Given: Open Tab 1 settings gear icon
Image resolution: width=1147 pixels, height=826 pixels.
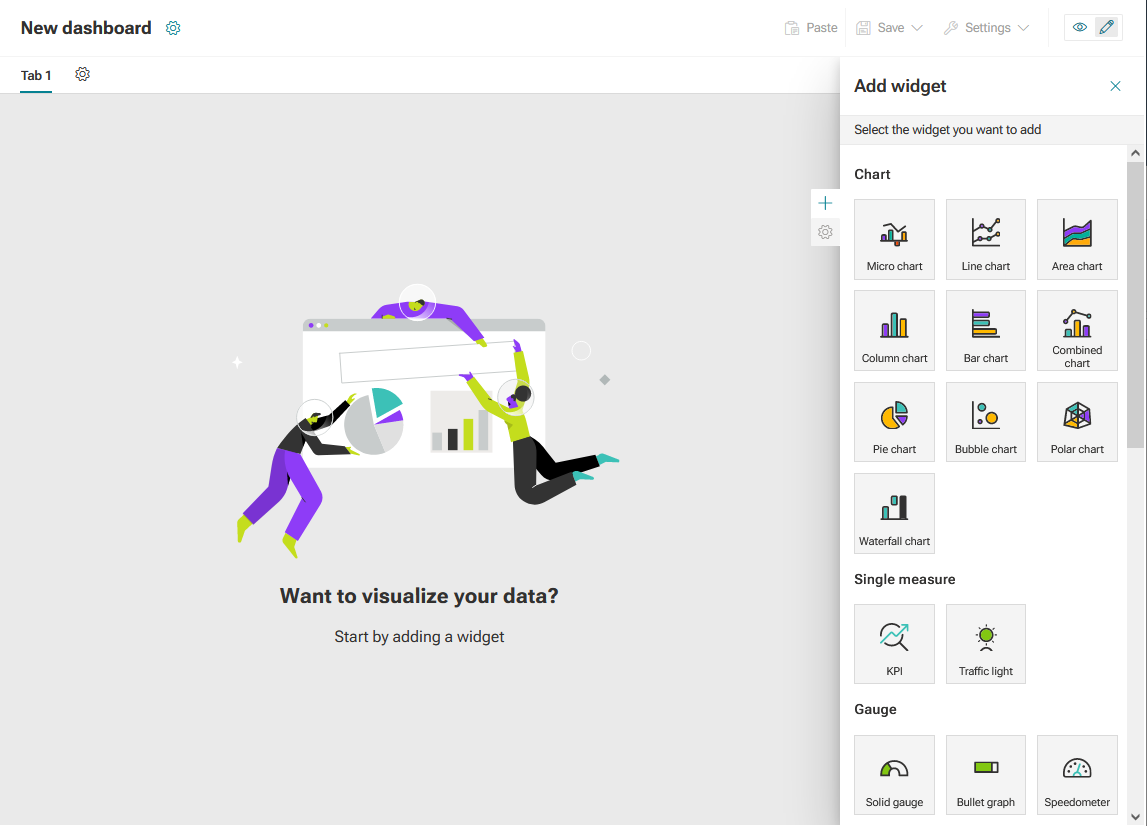Looking at the screenshot, I should pyautogui.click(x=83, y=74).
